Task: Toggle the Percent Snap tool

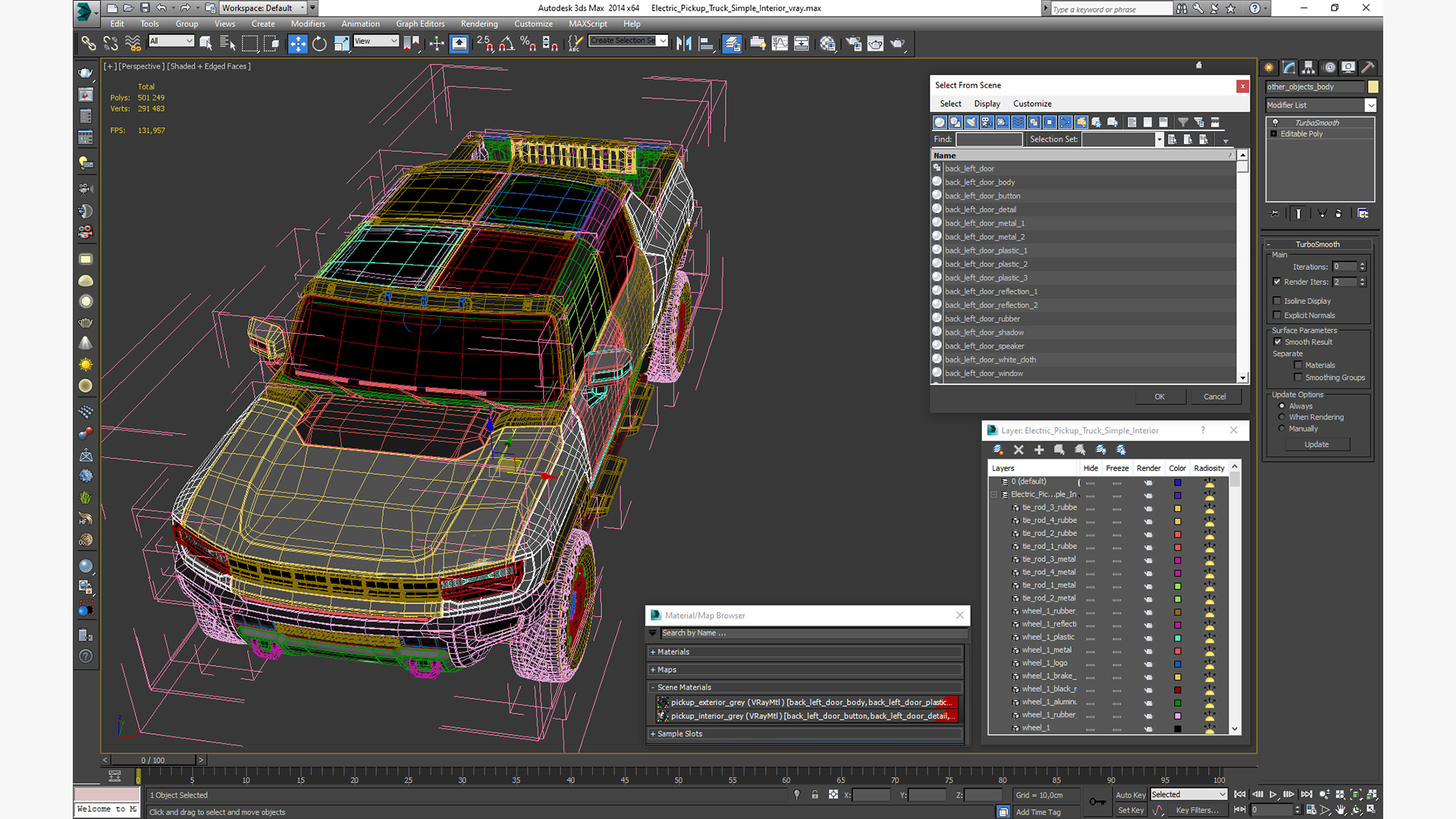Action: pos(528,43)
